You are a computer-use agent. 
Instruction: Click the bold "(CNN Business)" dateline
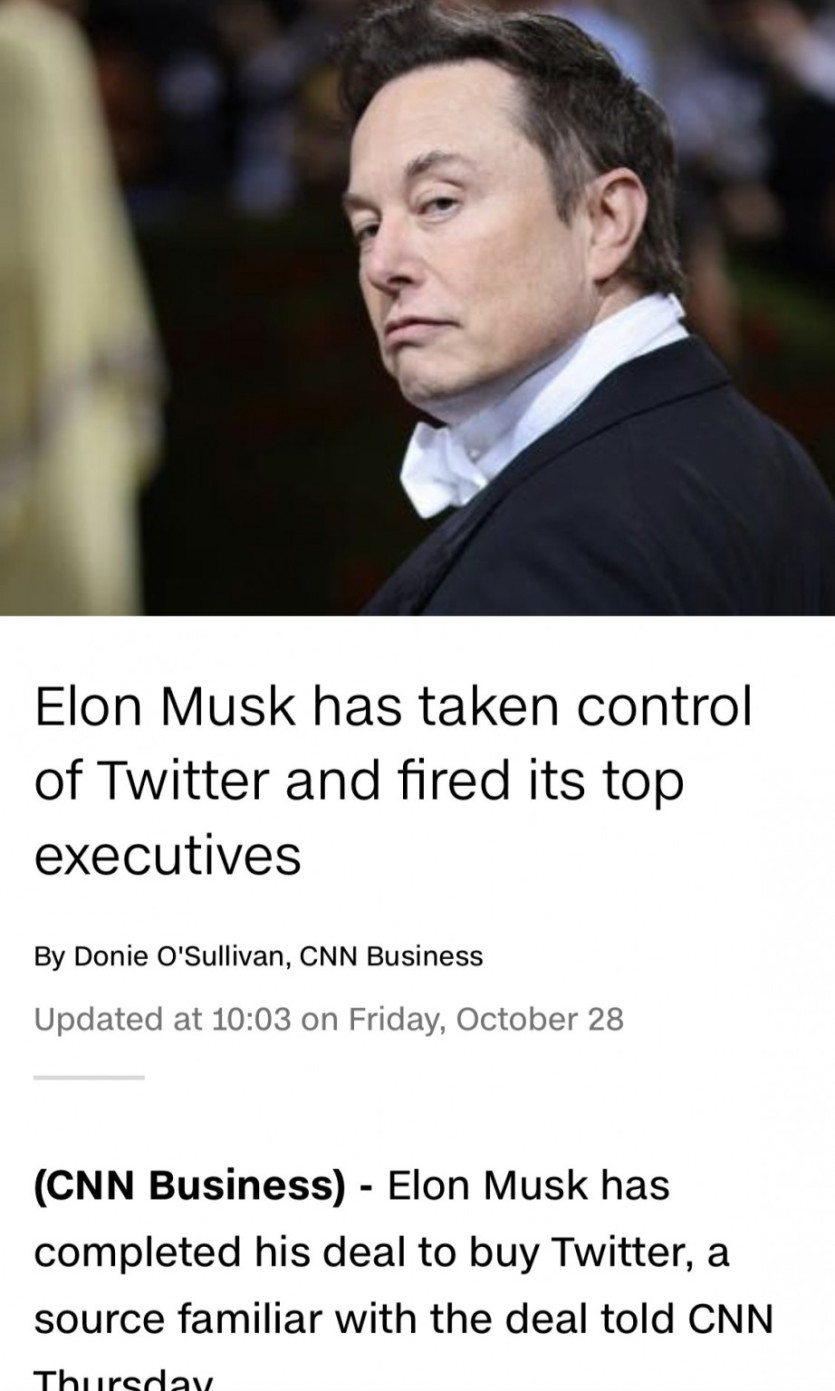click(x=188, y=1188)
